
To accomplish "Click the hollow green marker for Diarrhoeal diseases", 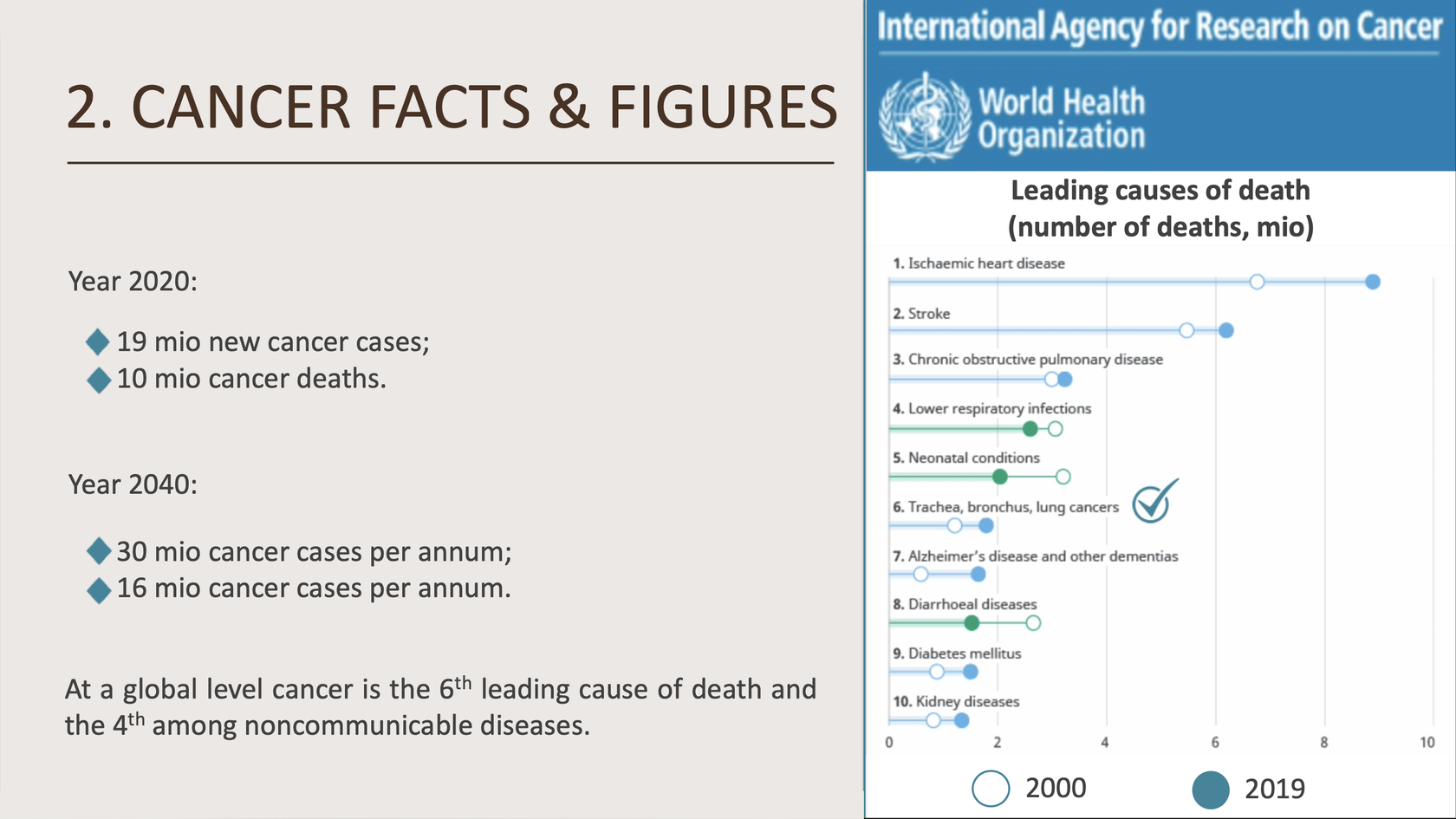I will pos(1033,623).
